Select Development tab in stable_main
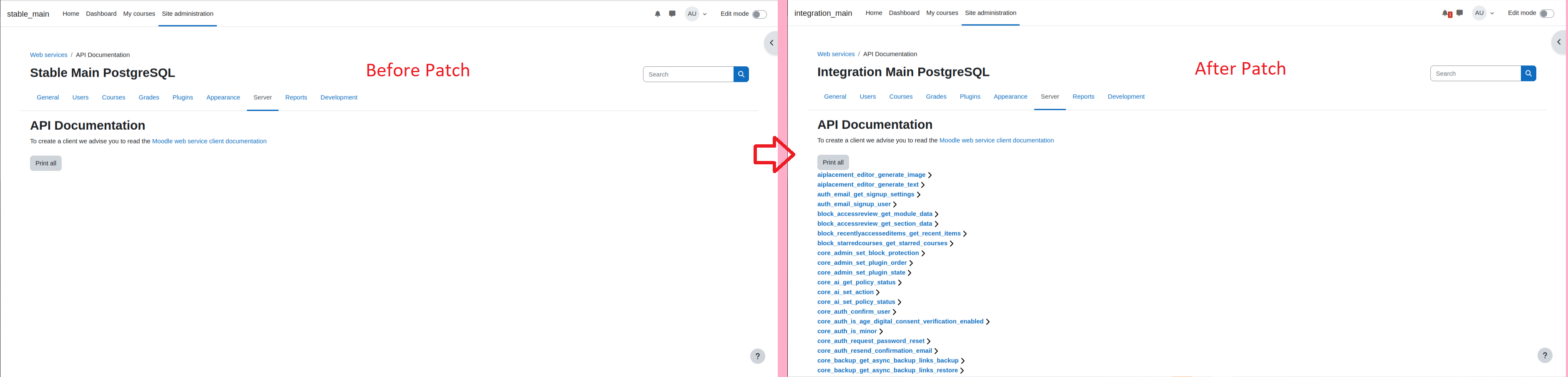This screenshot has width=1568, height=377. (339, 98)
